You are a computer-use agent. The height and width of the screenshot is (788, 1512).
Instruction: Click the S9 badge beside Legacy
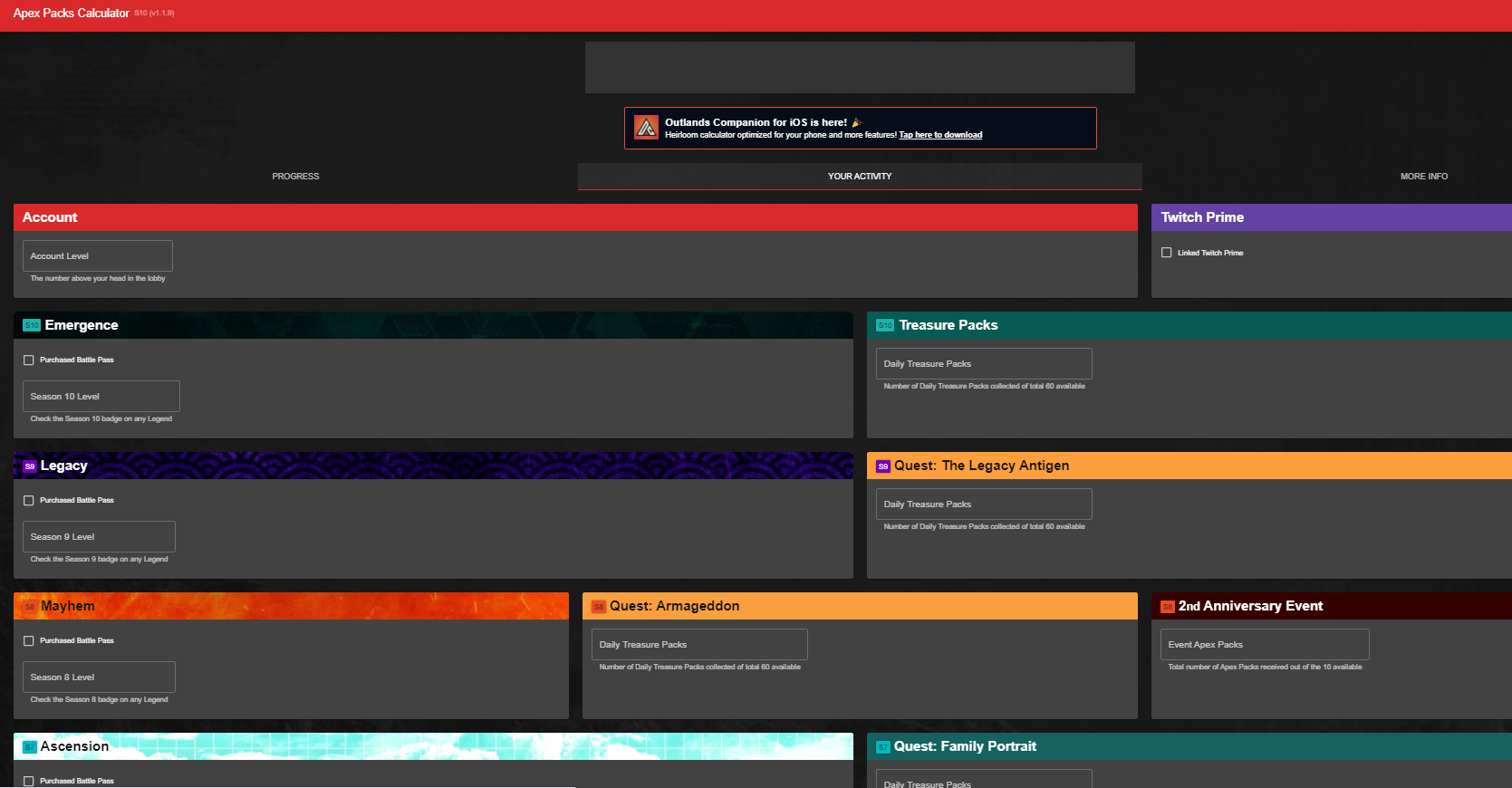tap(30, 466)
